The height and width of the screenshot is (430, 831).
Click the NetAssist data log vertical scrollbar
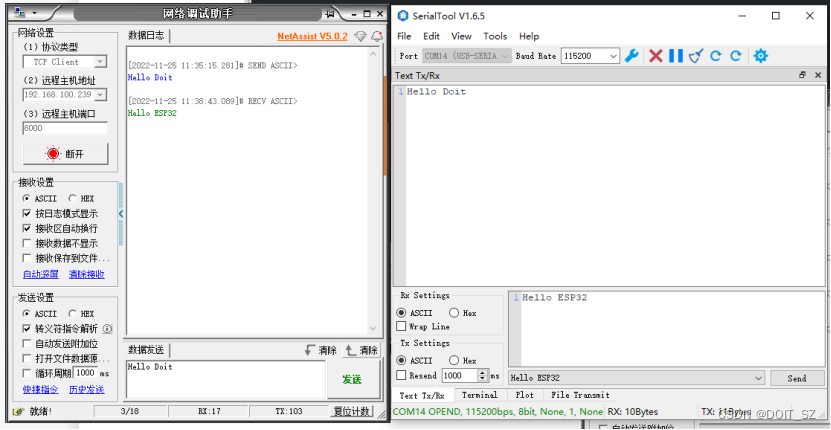(373, 191)
